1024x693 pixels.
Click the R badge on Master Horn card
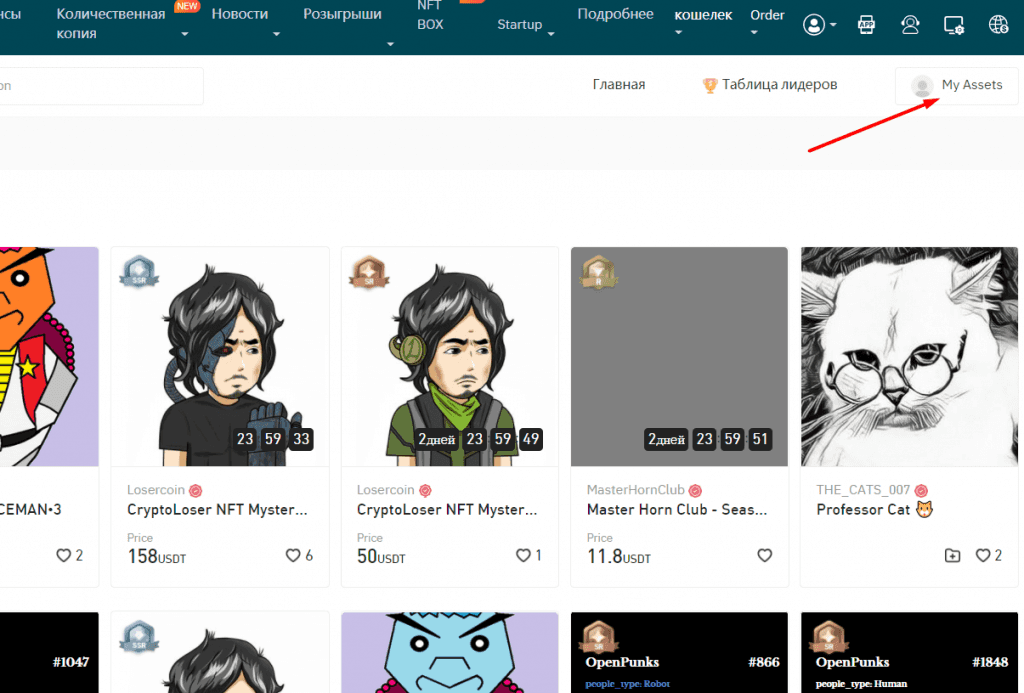click(598, 272)
